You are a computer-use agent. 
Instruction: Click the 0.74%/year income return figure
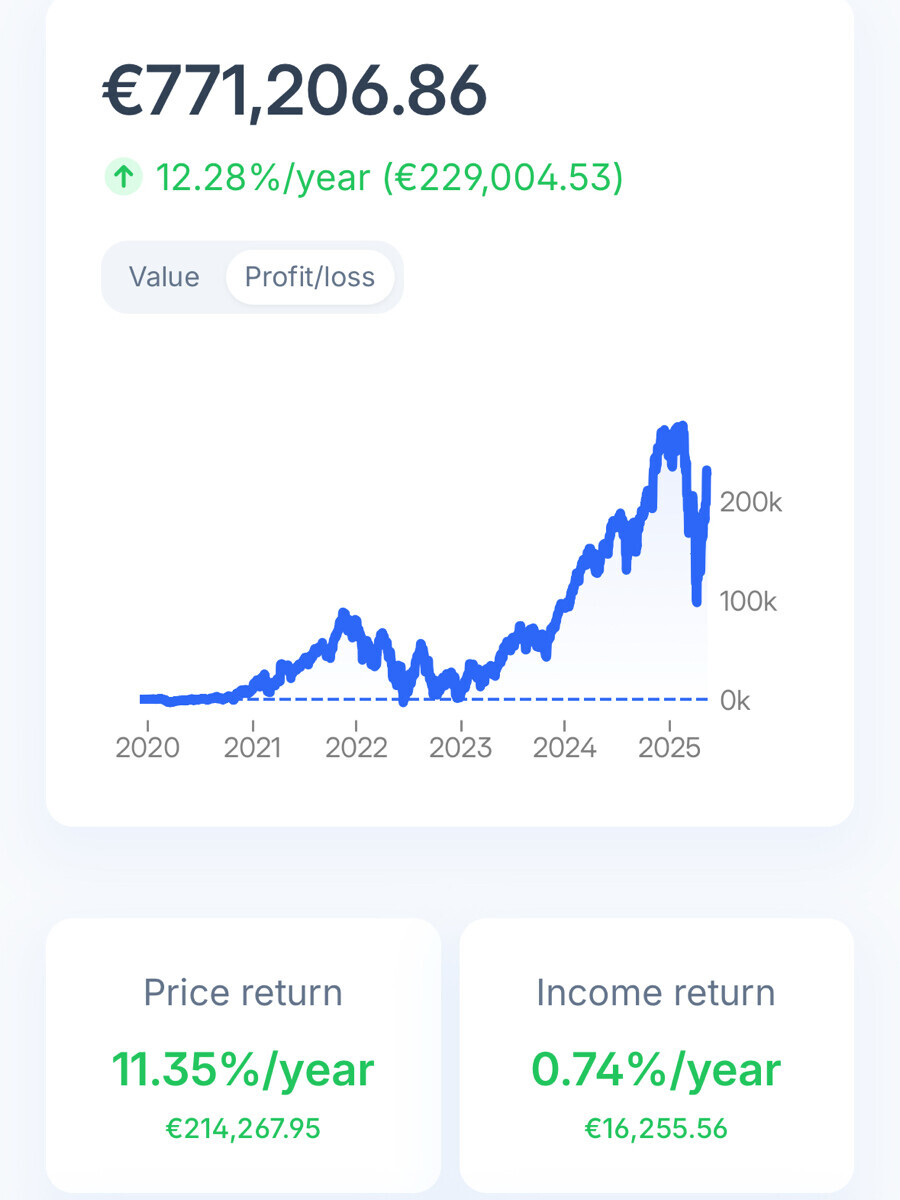click(656, 1069)
